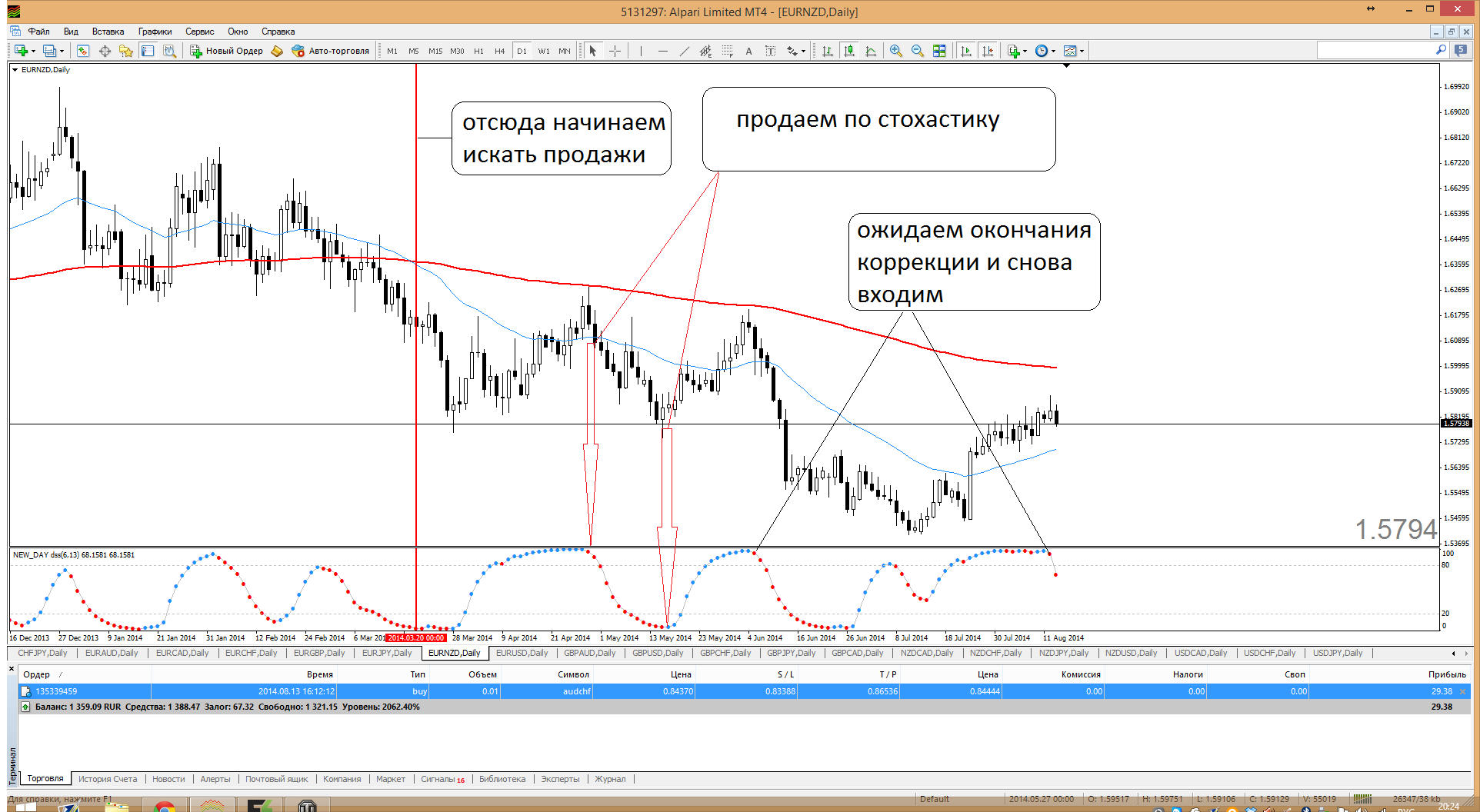Select the crosshair tool
This screenshot has width=1480, height=812.
(615, 51)
